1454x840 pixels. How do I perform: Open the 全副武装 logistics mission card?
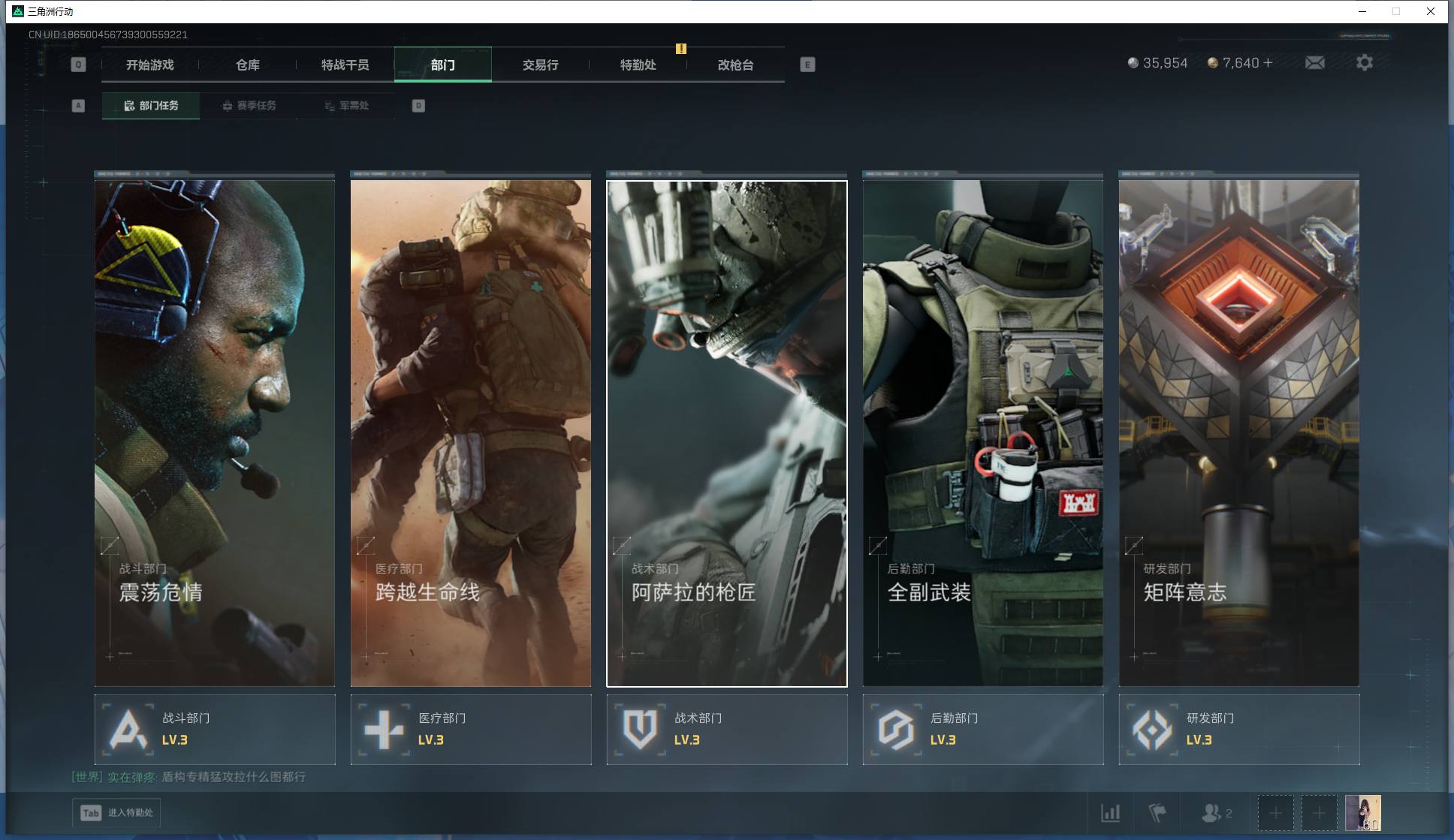(x=982, y=432)
